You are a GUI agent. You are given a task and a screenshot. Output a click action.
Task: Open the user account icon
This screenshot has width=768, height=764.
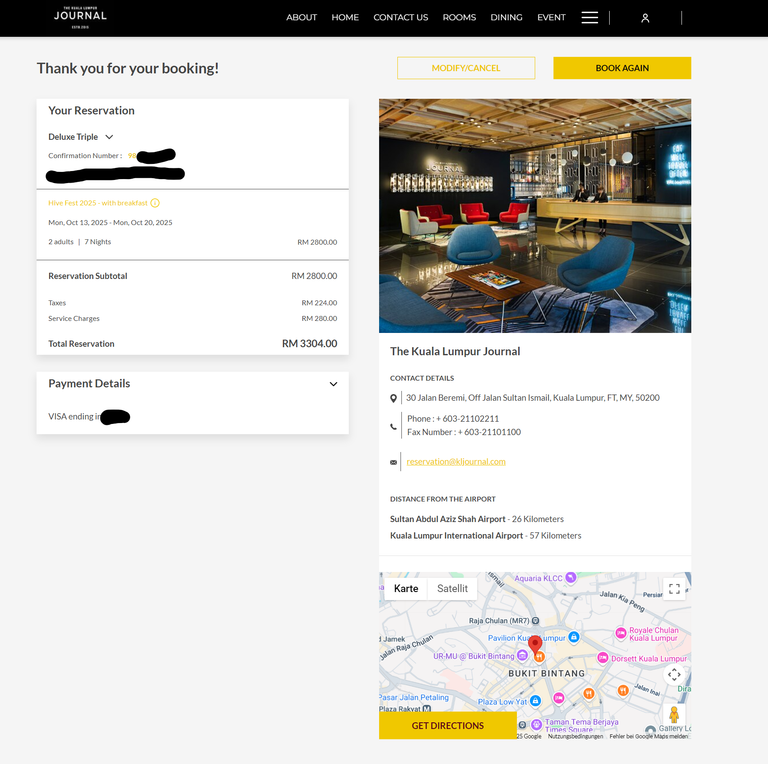pyautogui.click(x=645, y=18)
